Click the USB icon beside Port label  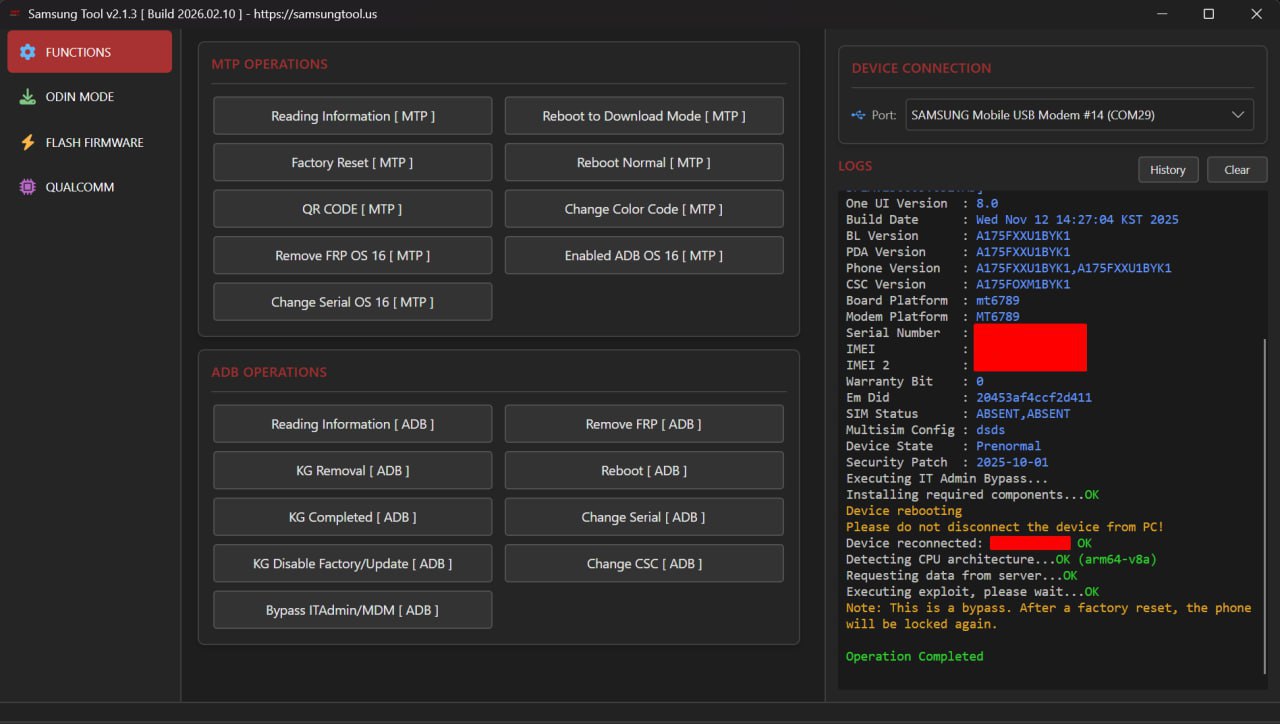click(858, 115)
